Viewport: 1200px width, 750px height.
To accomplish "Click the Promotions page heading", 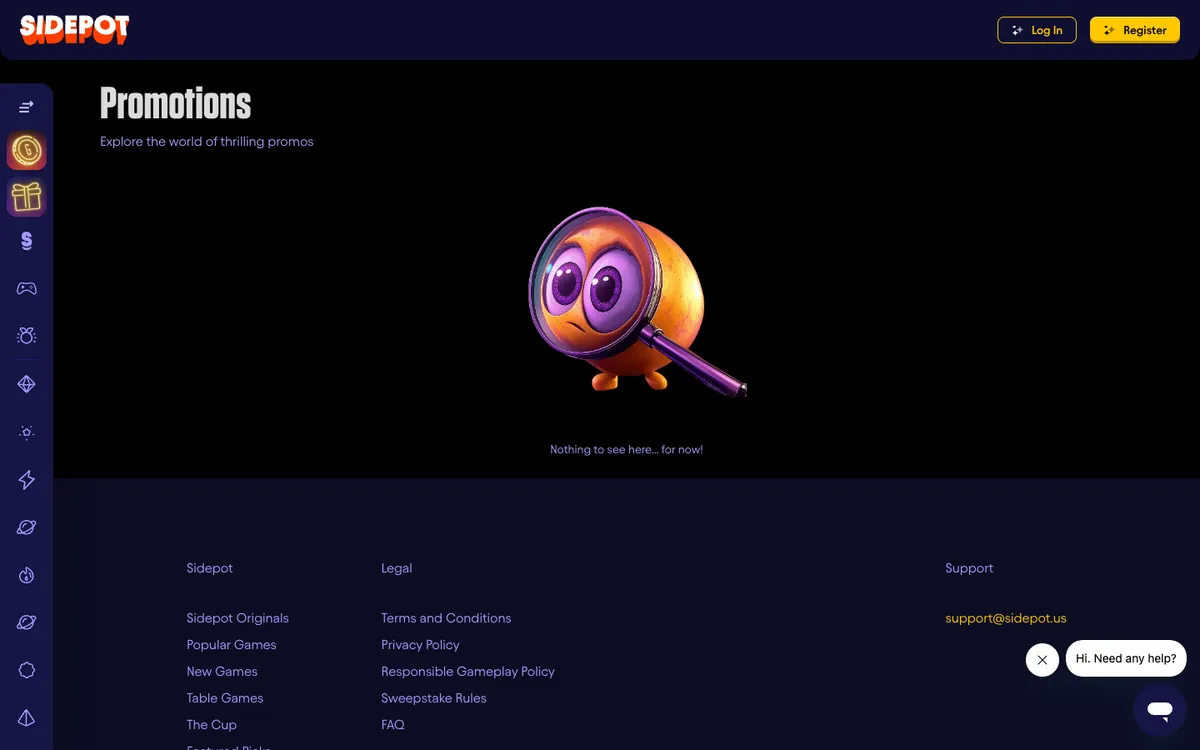I will 176,103.
